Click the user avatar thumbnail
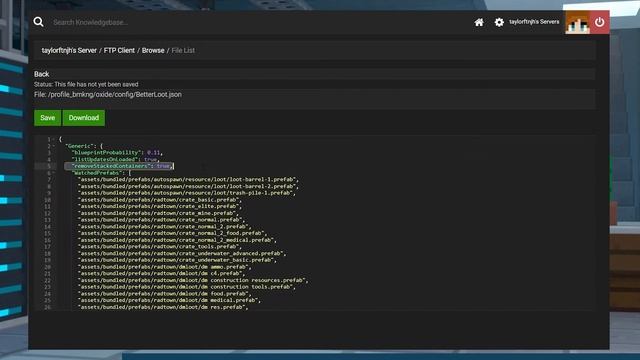Screen dimensions: 640x360 tap(577, 22)
